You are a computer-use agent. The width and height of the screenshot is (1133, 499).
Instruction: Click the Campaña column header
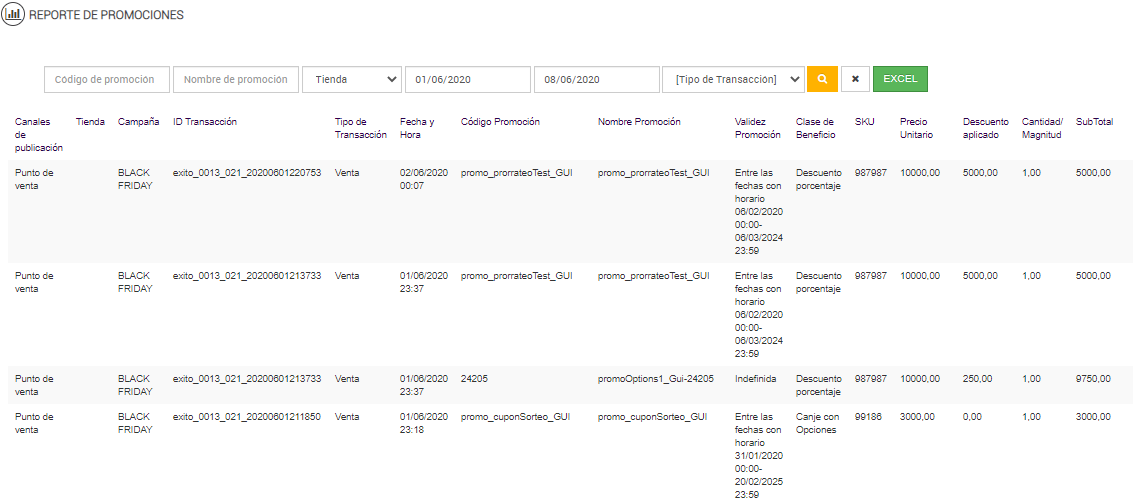click(x=138, y=122)
